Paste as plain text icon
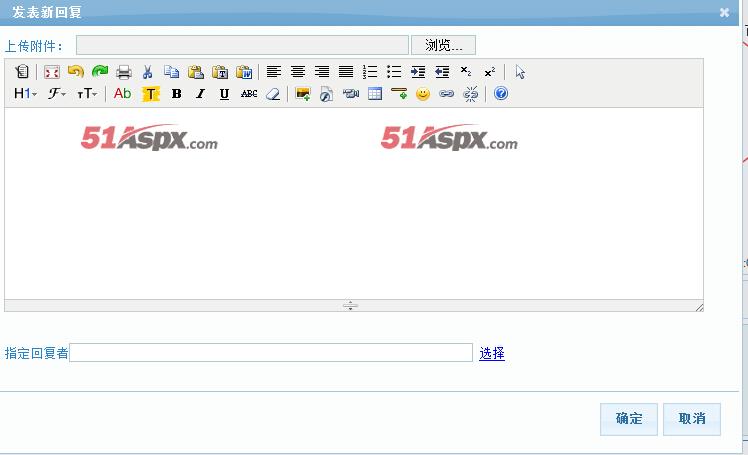Viewport: 748px width, 455px height. pos(220,72)
